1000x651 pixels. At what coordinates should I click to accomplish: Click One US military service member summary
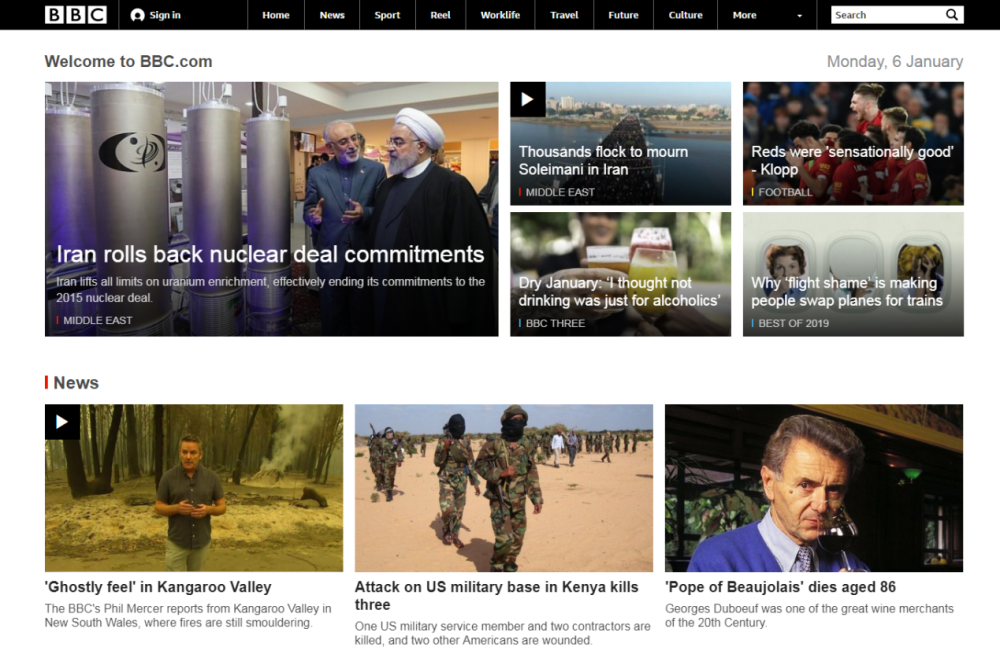tap(503, 633)
